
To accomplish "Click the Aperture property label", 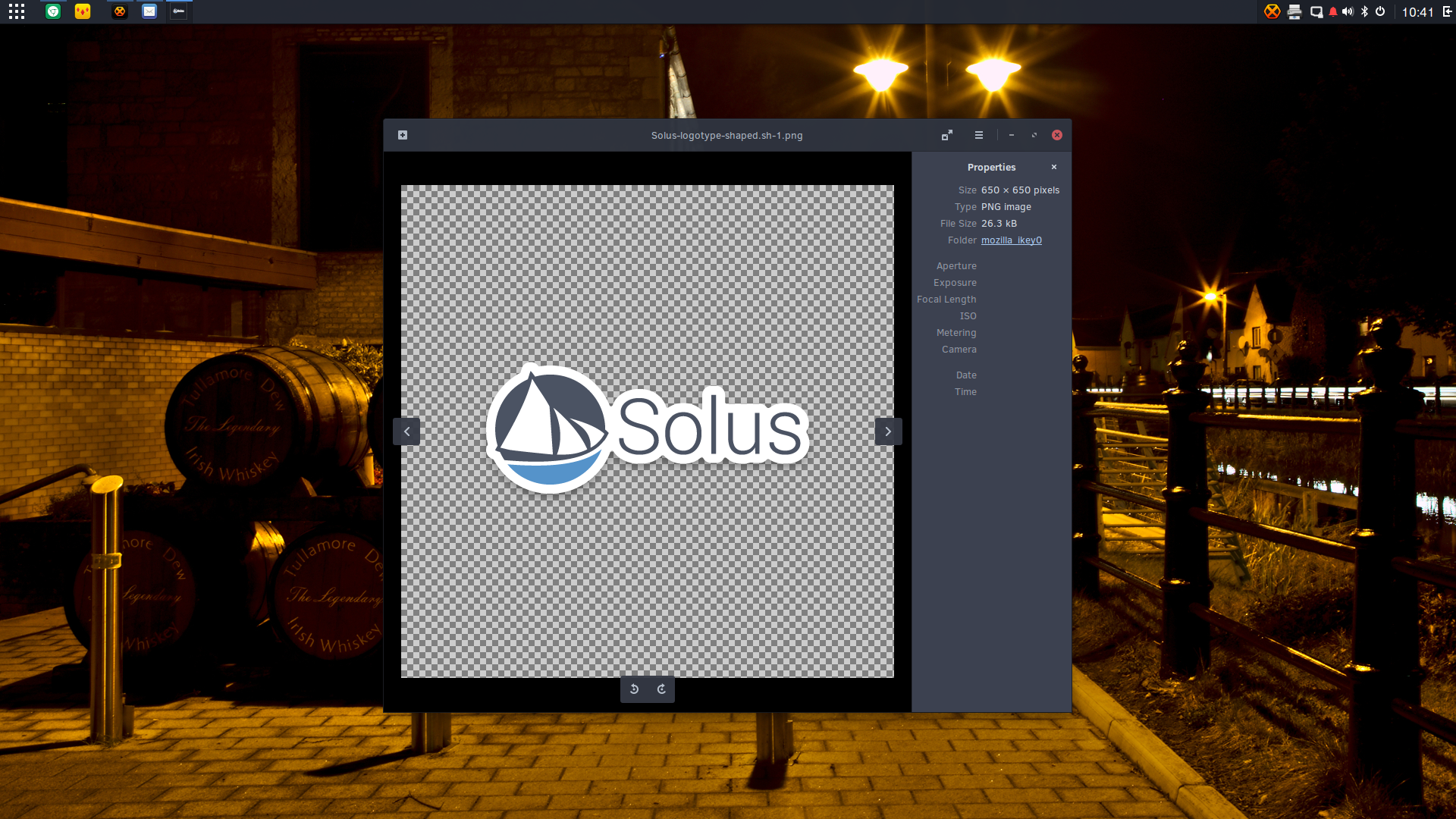I will click(x=956, y=266).
